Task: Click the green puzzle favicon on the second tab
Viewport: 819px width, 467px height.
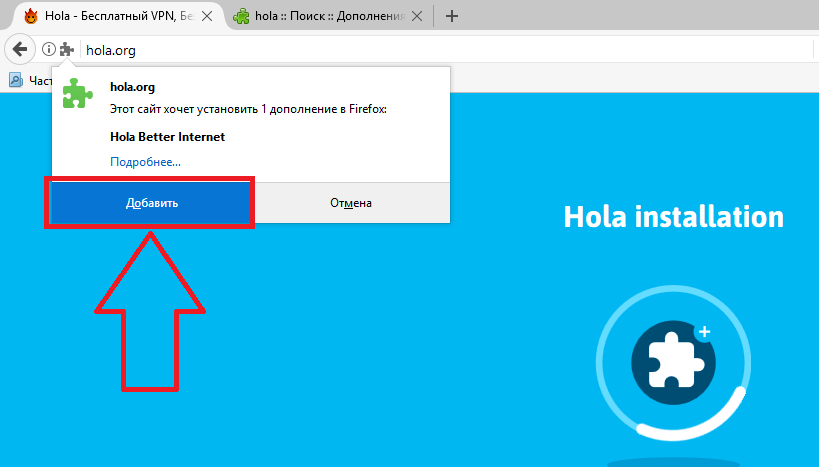Action: [241, 16]
